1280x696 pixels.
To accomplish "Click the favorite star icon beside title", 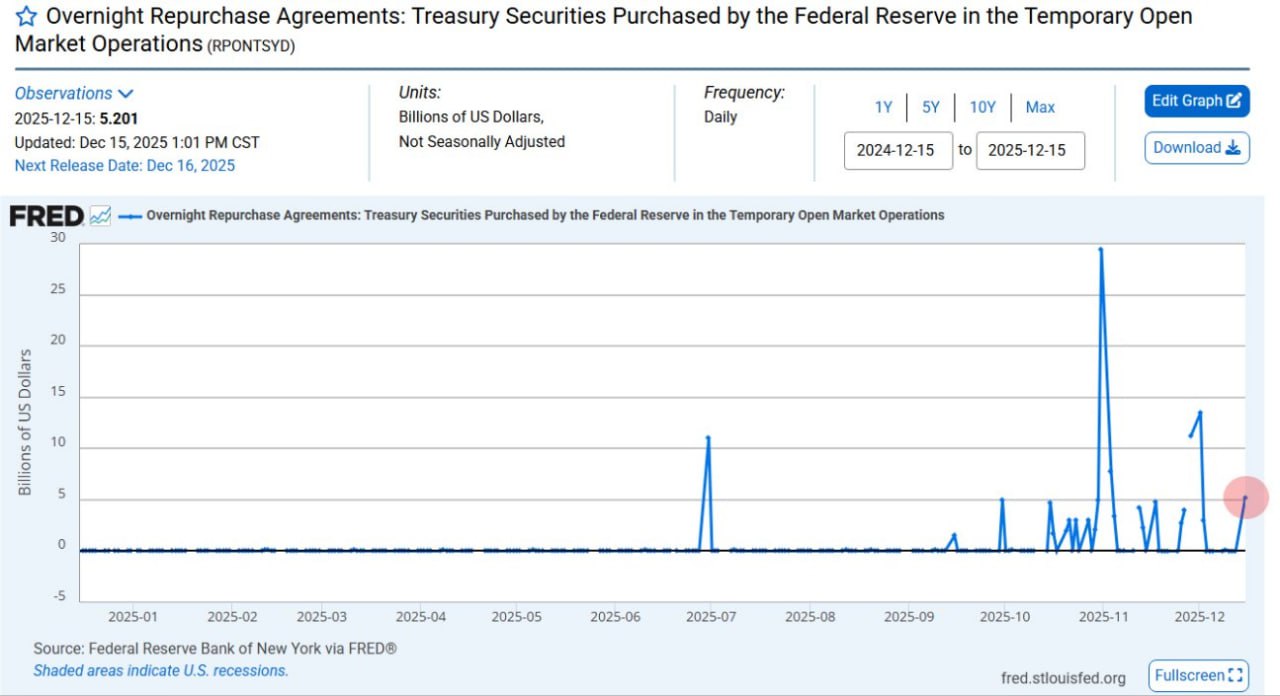I will [x=26, y=17].
